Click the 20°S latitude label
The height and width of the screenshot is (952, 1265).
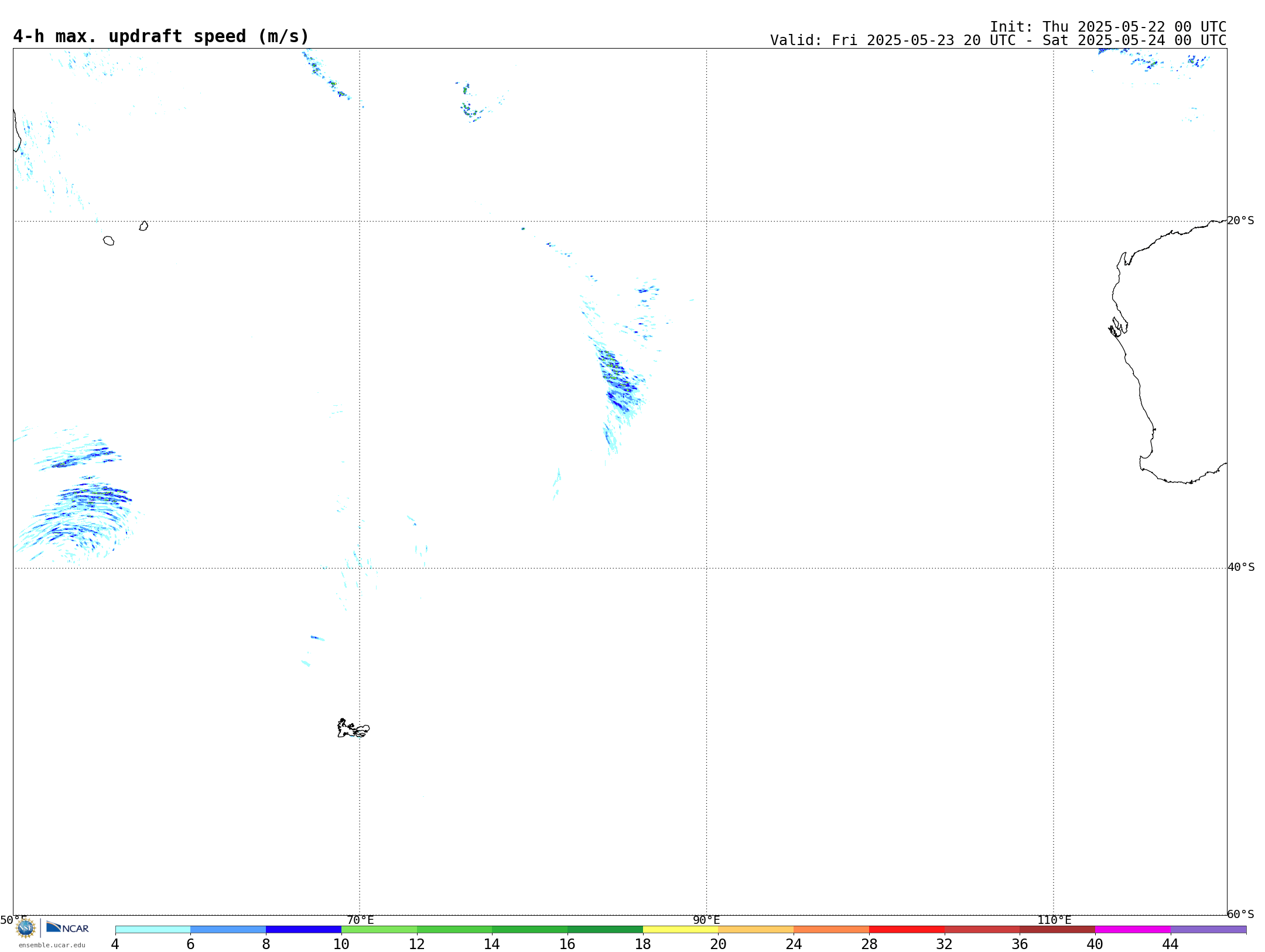click(1241, 221)
